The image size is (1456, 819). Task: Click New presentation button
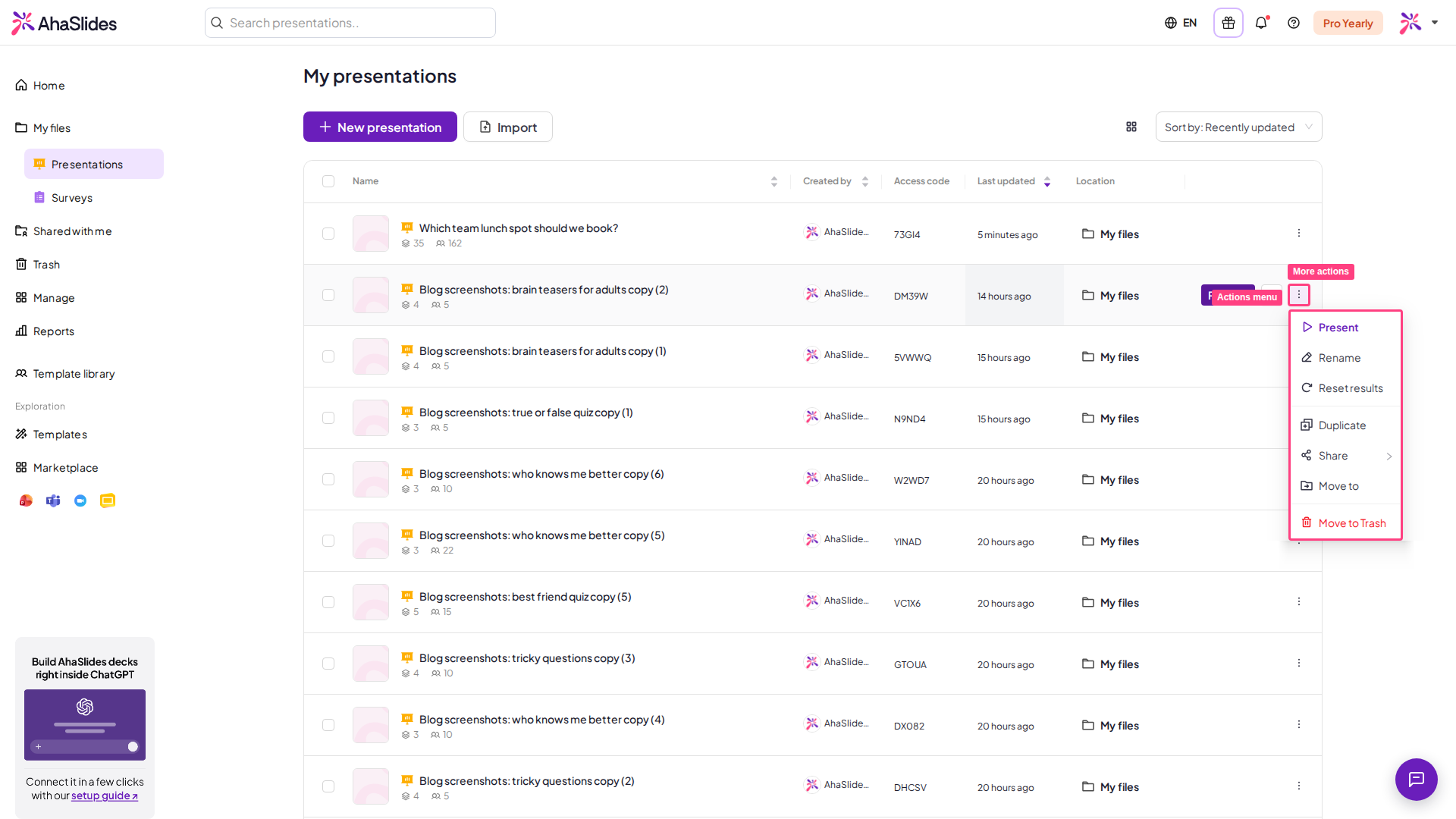click(x=380, y=127)
